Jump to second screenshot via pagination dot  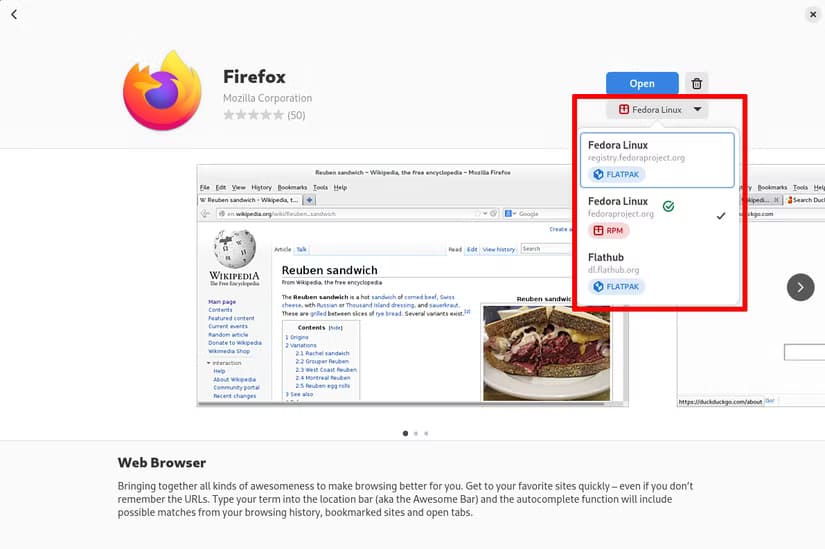(416, 434)
